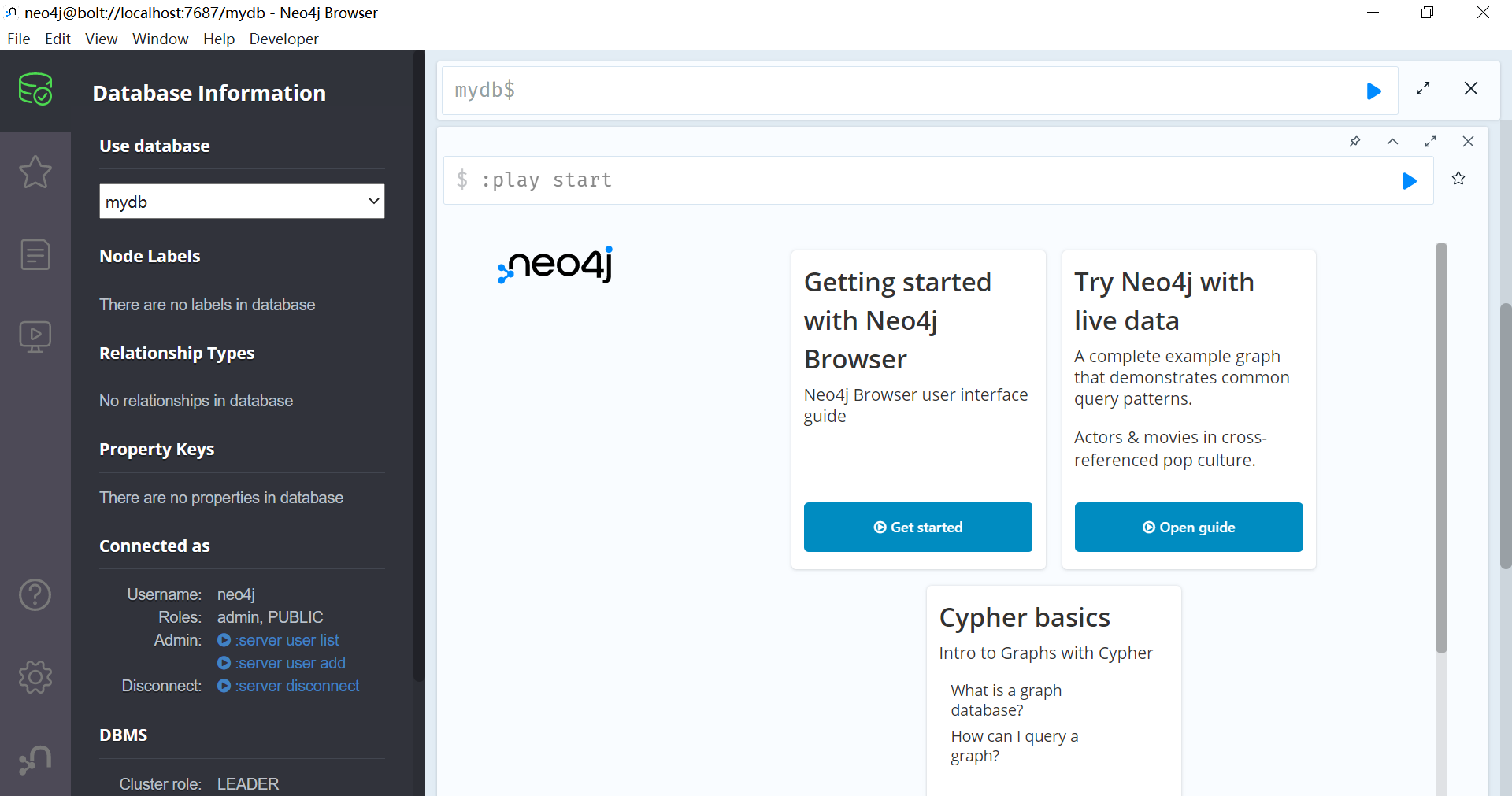Open the Developer menu
This screenshot has width=1512, height=796.
(283, 39)
